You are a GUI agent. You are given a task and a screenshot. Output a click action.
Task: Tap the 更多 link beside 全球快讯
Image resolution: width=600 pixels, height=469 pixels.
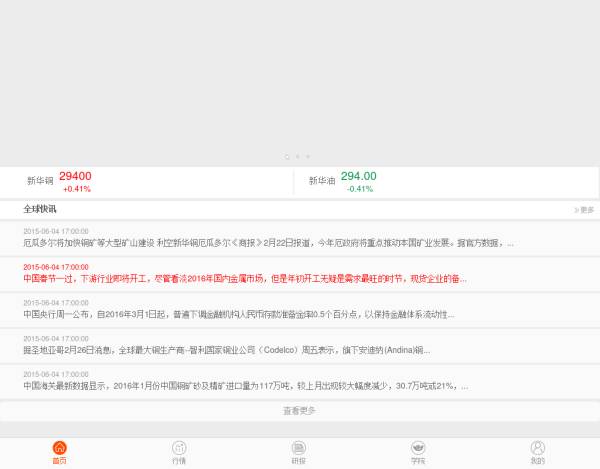click(x=584, y=210)
